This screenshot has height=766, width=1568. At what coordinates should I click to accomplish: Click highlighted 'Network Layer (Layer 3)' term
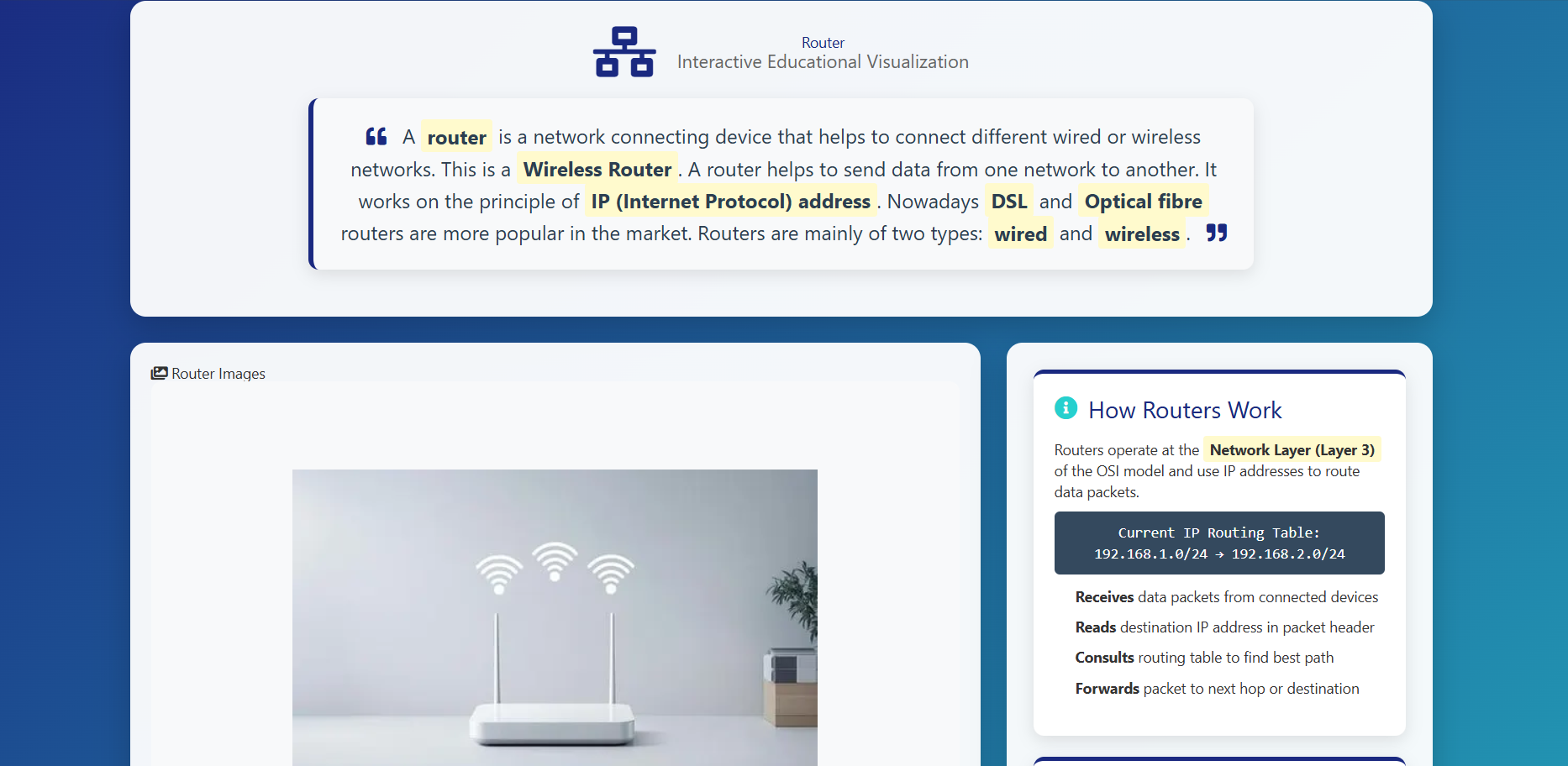(1292, 450)
